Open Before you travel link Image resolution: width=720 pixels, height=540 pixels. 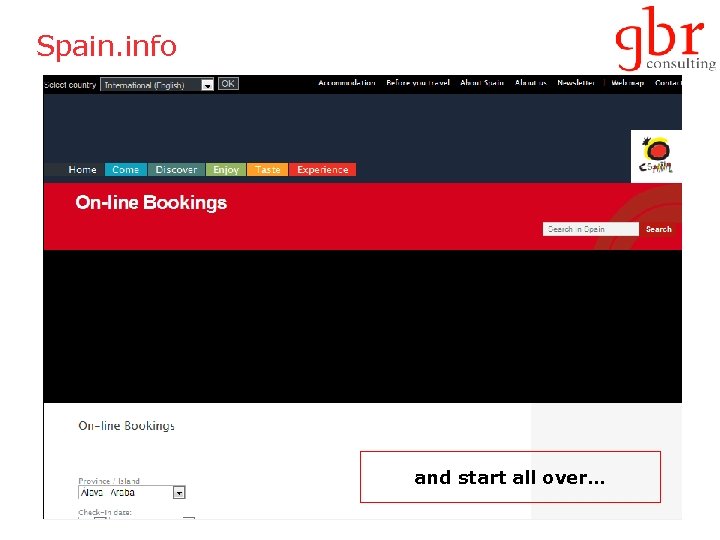(x=418, y=83)
